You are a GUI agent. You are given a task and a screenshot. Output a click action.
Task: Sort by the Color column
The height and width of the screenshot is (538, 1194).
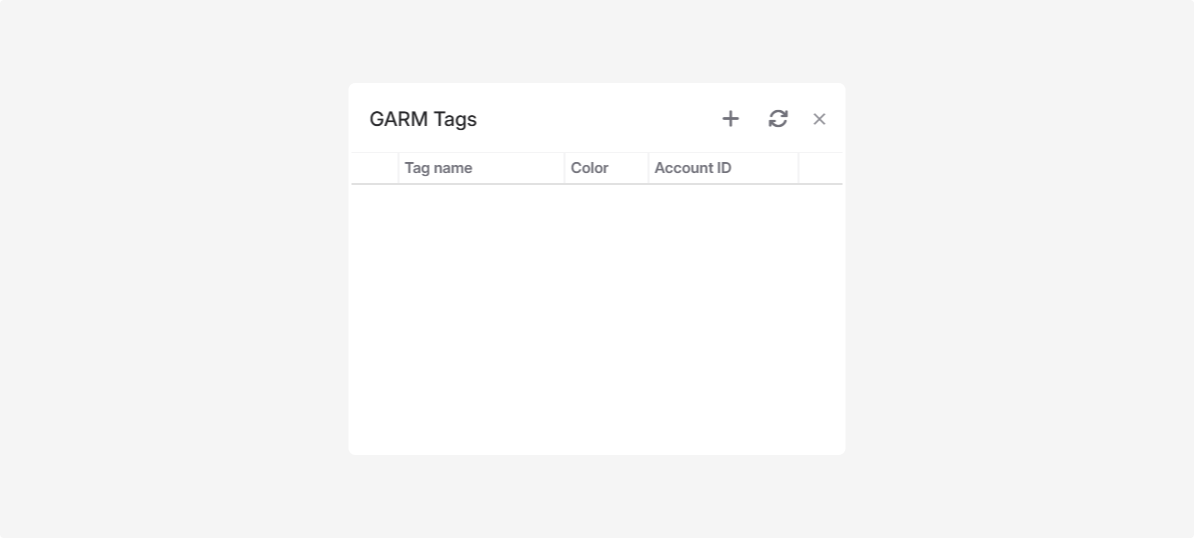[x=590, y=168]
